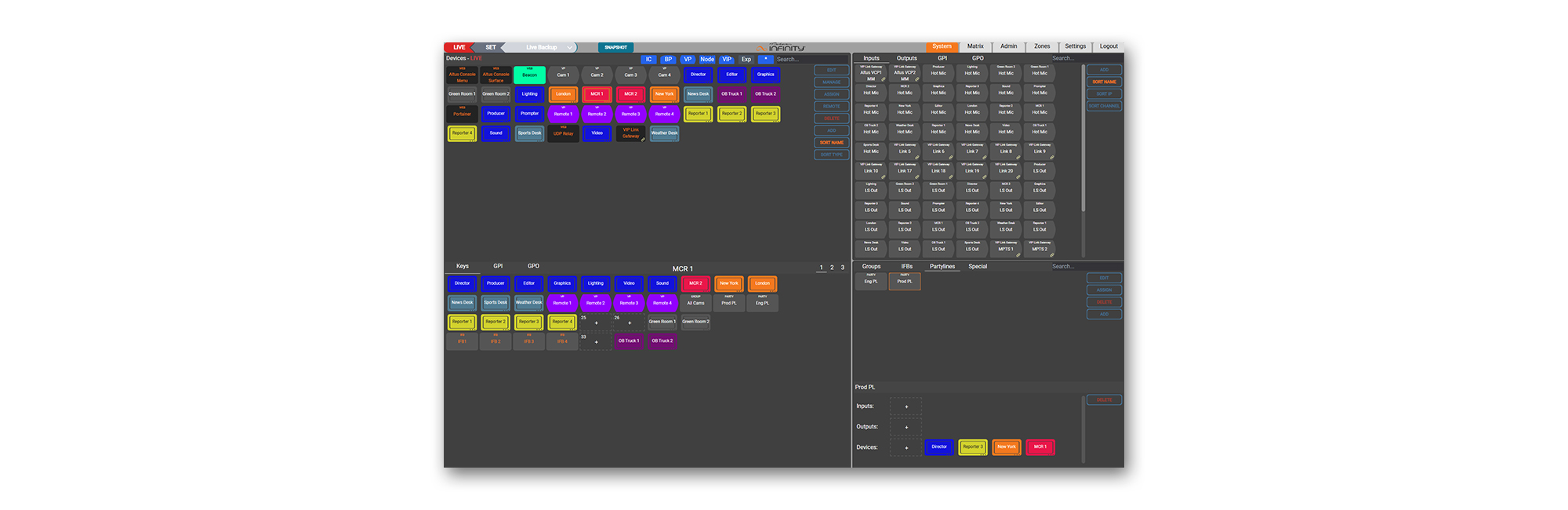Toggle the asterisk all-devices filter
Screen dimensions: 1568x510
coord(766,59)
